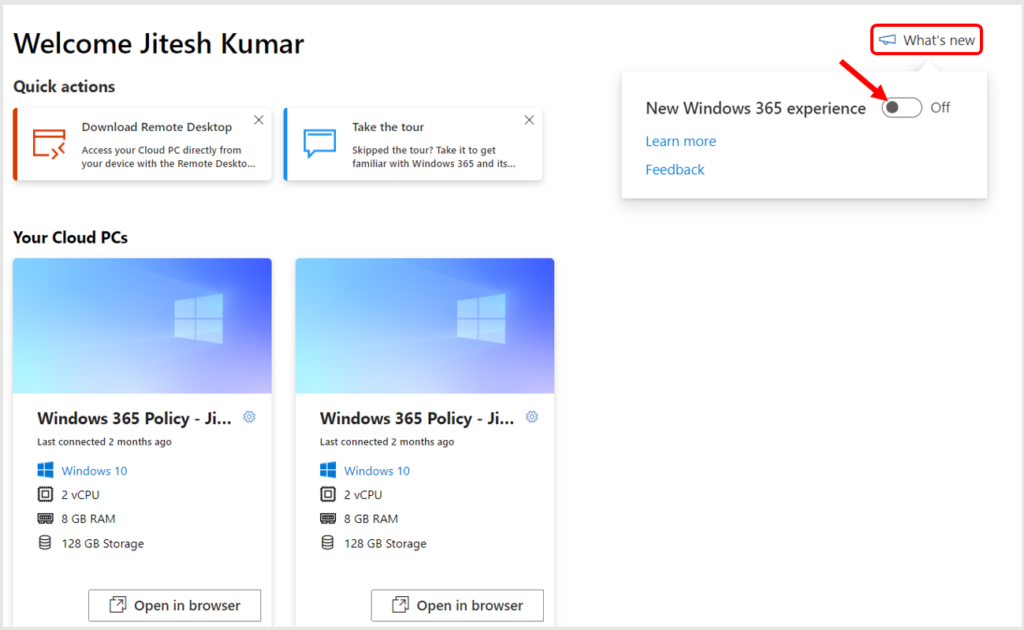1024x630 pixels.
Task: Click the first Cloud PC's RAM icon
Action: pyautogui.click(x=45, y=518)
